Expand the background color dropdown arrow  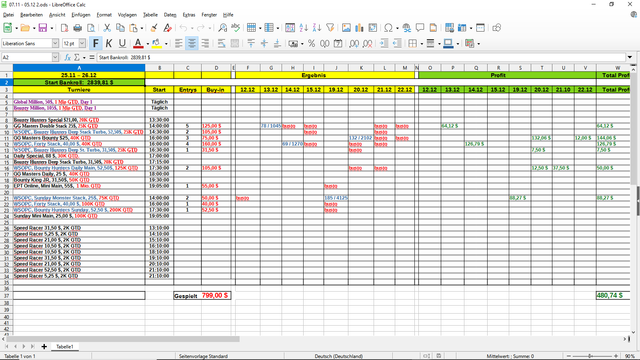pos(166,44)
